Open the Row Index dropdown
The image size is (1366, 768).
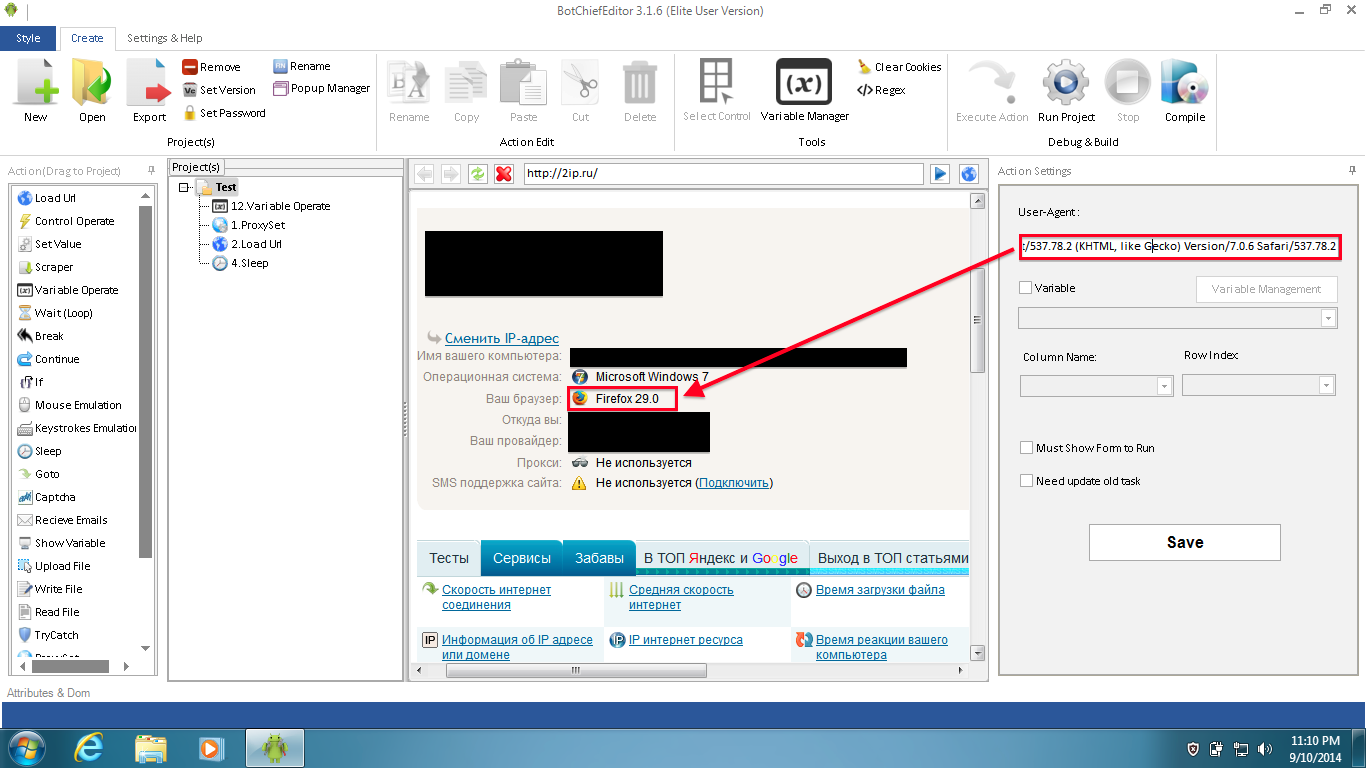pyautogui.click(x=1326, y=386)
